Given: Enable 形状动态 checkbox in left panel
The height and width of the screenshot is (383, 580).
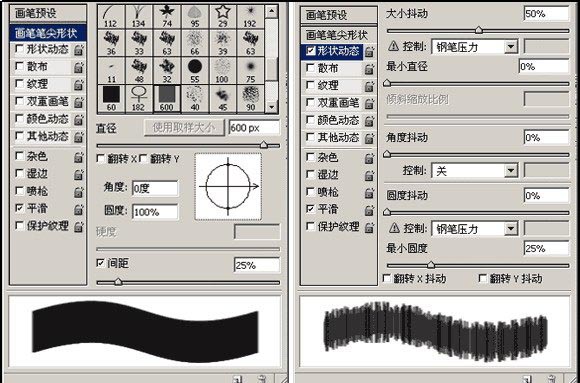Looking at the screenshot, I should click(x=19, y=49).
